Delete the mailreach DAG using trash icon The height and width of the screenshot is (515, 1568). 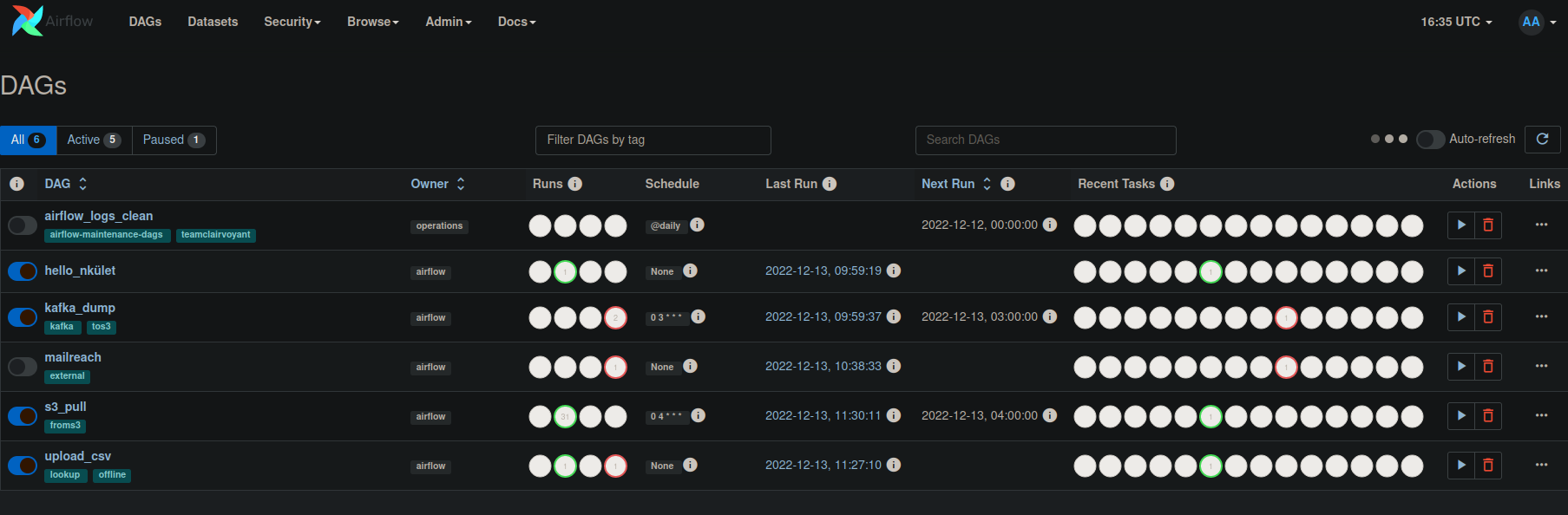[x=1487, y=367]
